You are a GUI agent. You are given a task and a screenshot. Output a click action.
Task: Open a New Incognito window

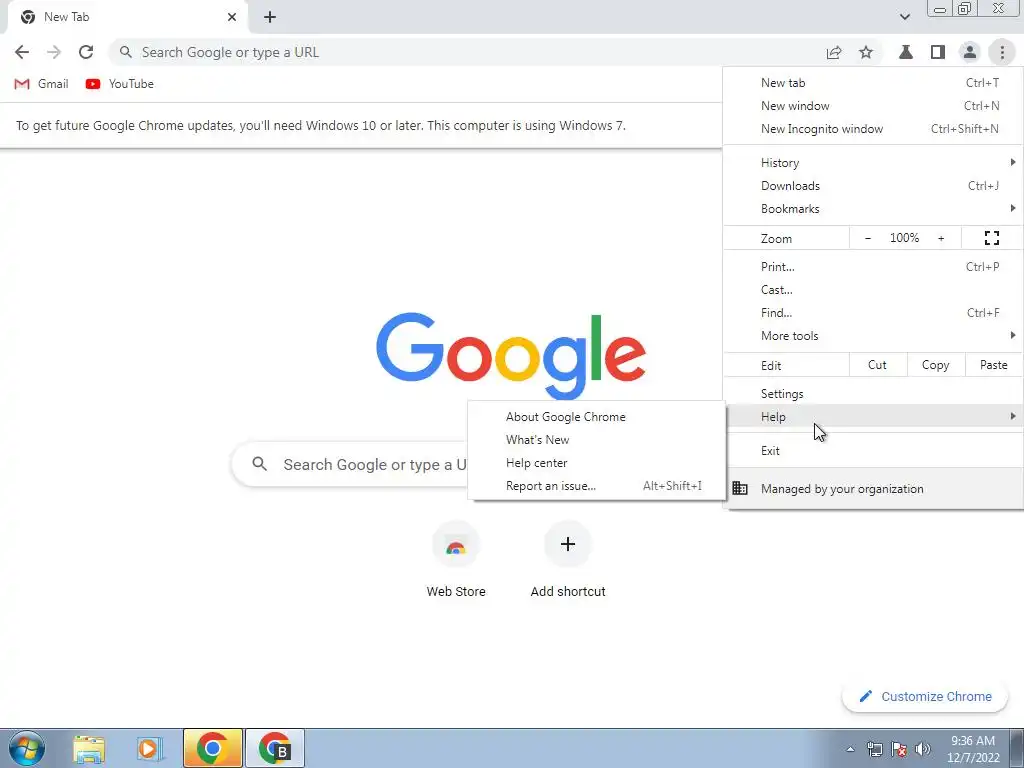(873, 129)
